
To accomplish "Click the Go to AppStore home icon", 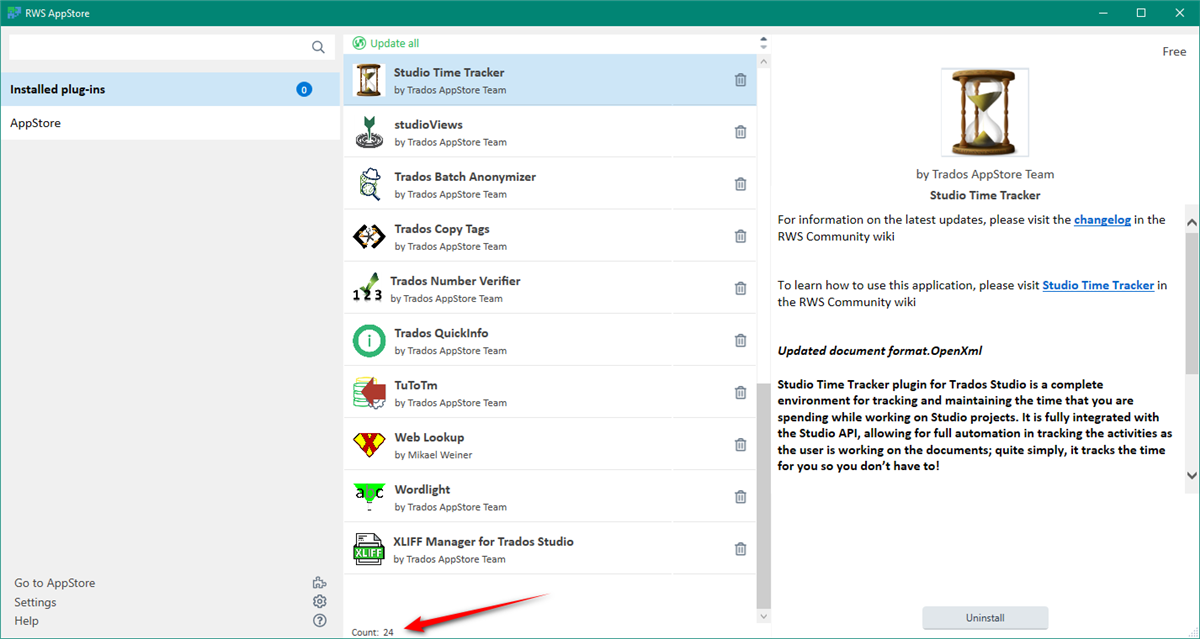I will click(319, 582).
